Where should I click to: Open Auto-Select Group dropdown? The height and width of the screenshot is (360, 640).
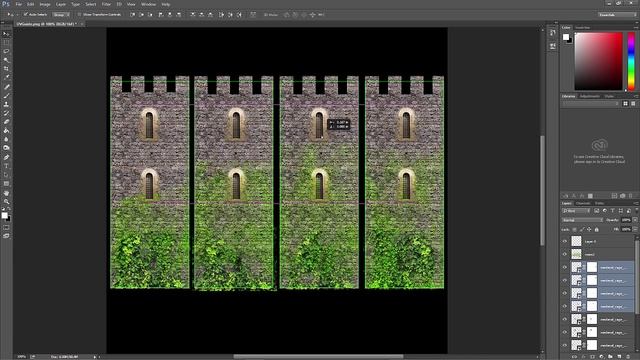tap(61, 15)
